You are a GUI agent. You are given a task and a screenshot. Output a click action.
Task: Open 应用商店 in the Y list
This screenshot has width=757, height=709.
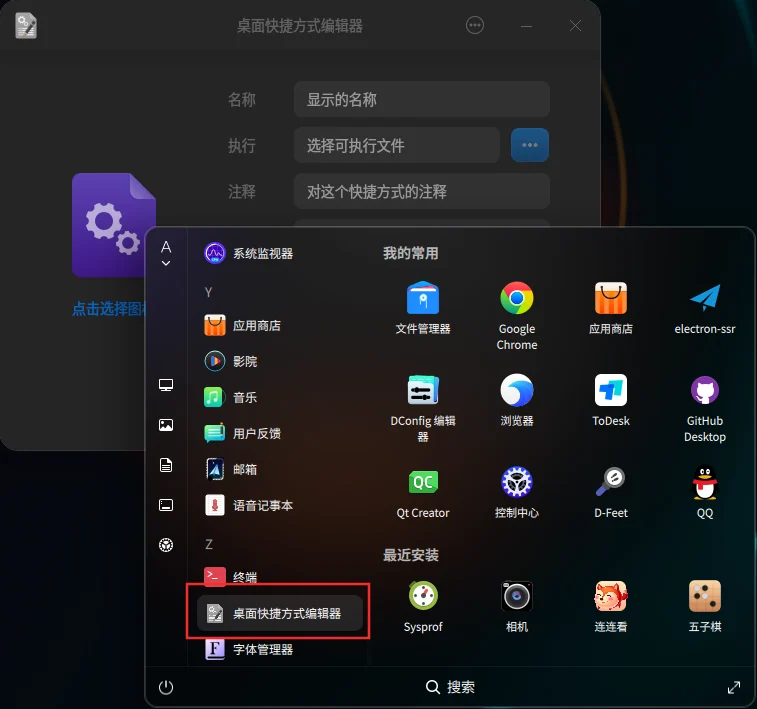[280, 325]
